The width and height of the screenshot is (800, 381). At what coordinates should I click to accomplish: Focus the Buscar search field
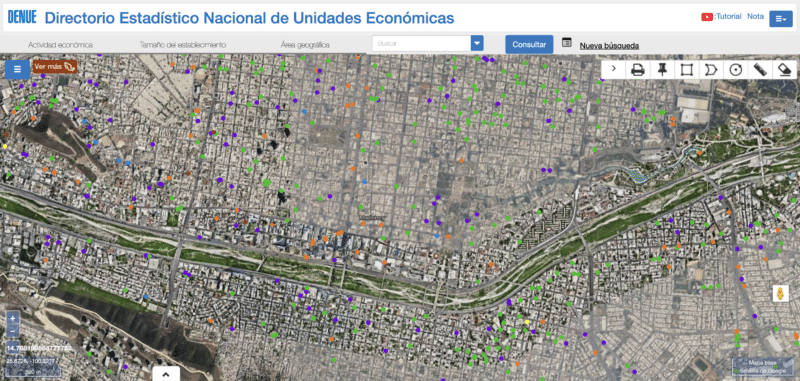[x=422, y=44]
